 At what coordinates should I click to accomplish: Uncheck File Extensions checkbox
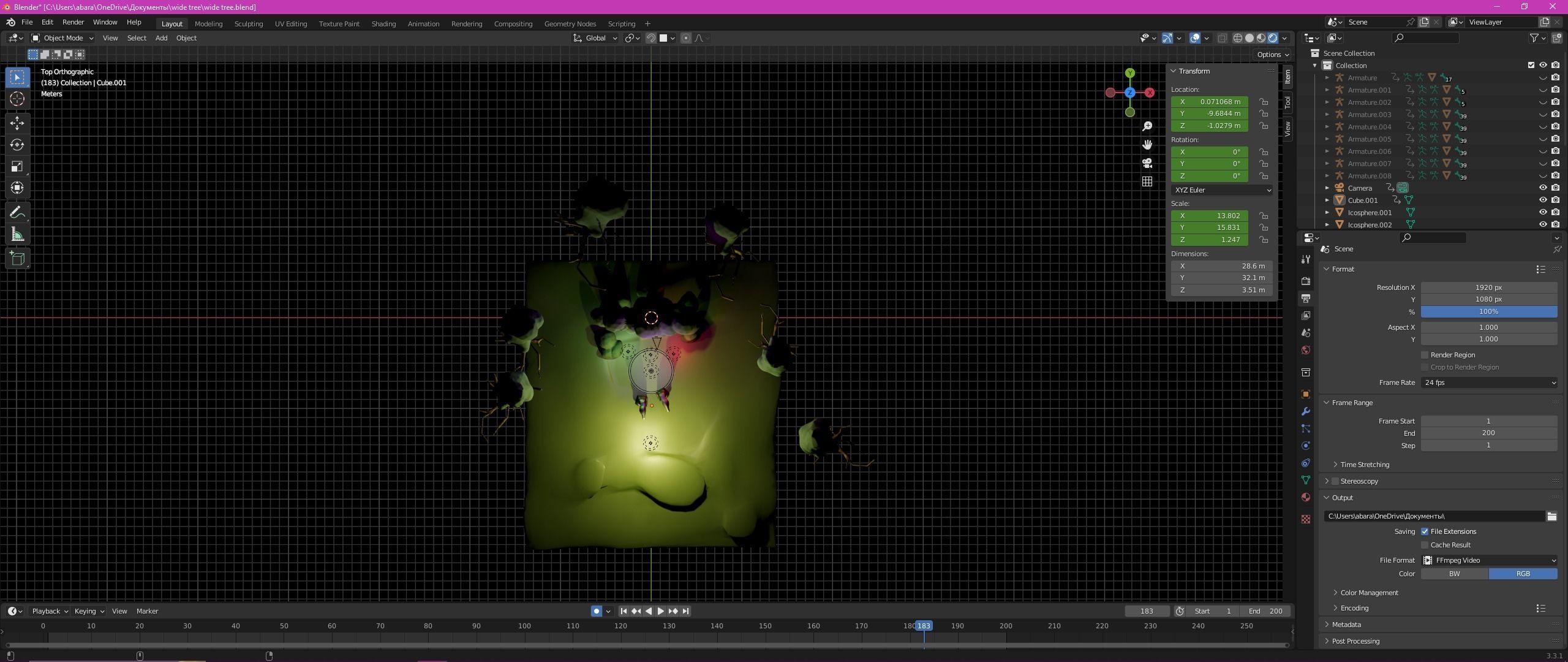(x=1425, y=531)
